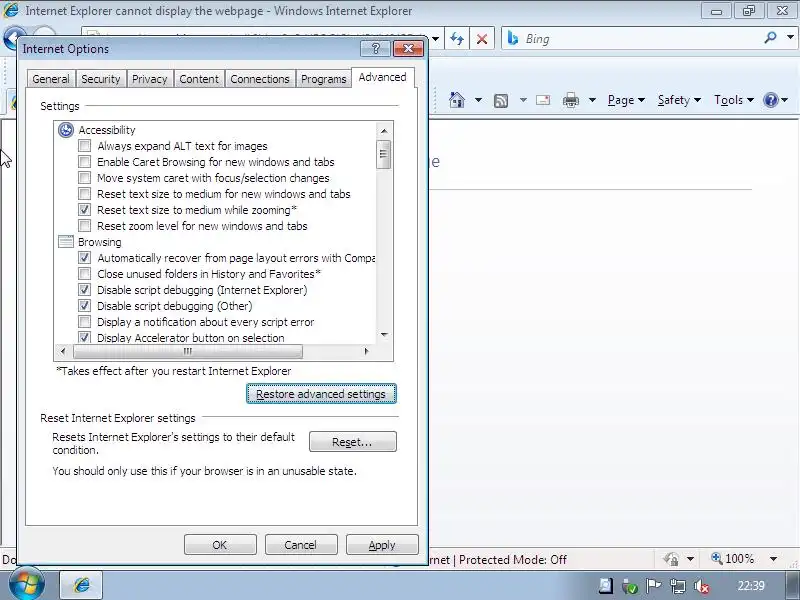Open the Tools menu dropdown
The height and width of the screenshot is (600, 800).
pos(734,100)
